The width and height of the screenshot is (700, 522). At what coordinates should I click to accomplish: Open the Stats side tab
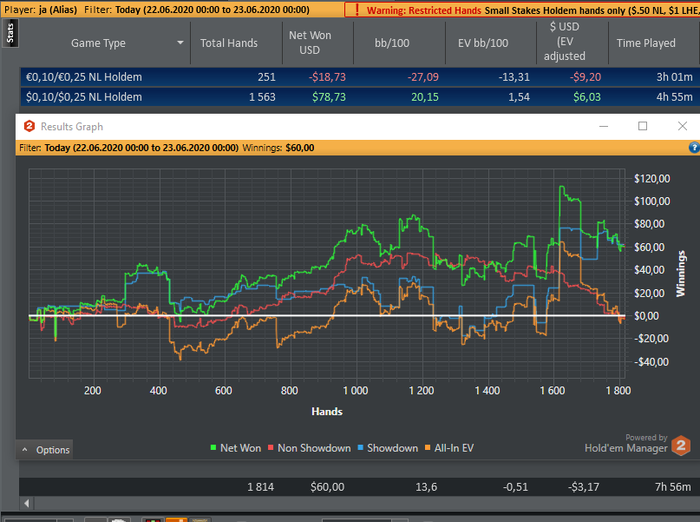pos(10,33)
